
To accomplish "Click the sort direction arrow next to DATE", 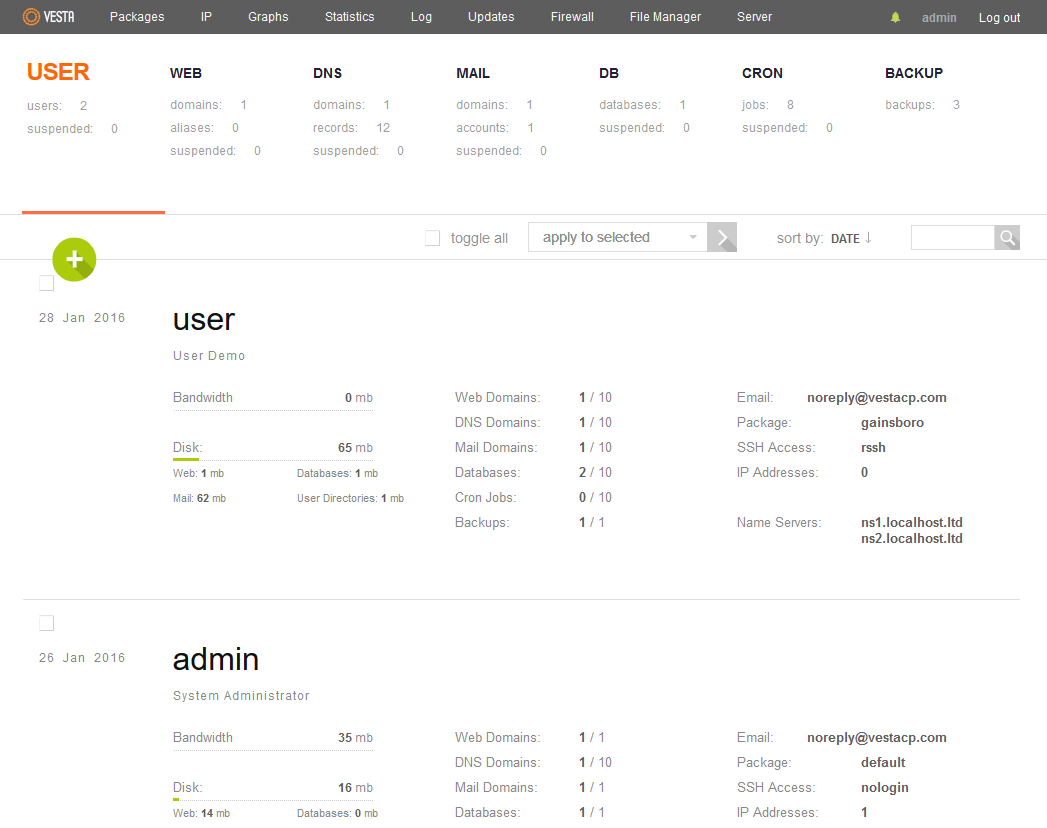I will [868, 238].
